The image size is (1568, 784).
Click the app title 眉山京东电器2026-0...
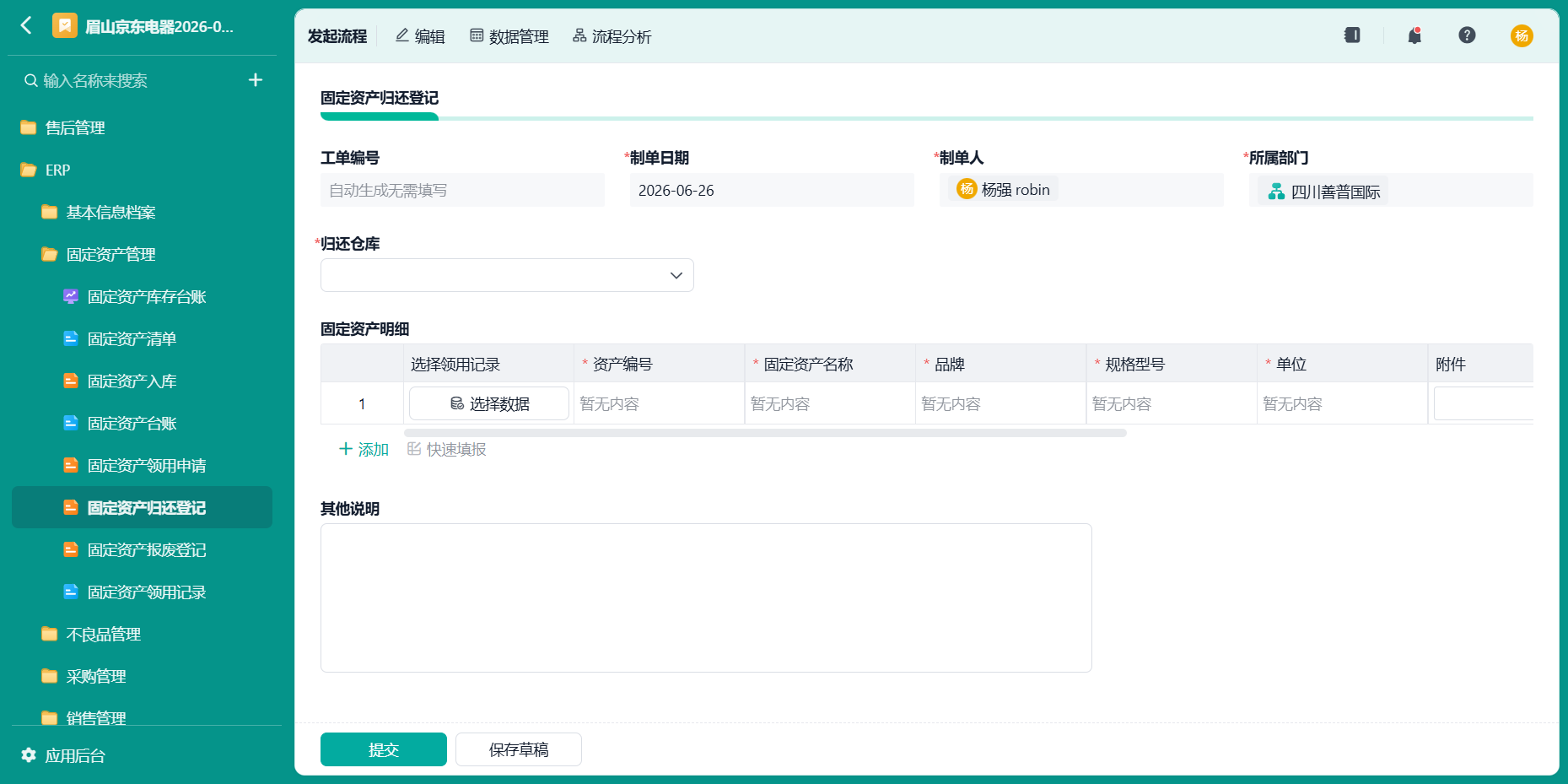159,26
